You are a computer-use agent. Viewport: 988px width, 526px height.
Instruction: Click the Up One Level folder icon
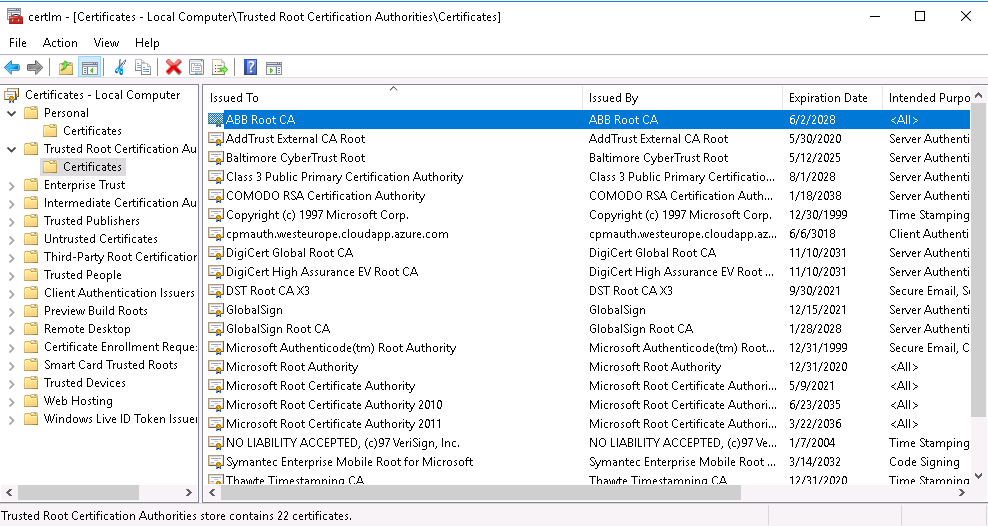[66, 67]
